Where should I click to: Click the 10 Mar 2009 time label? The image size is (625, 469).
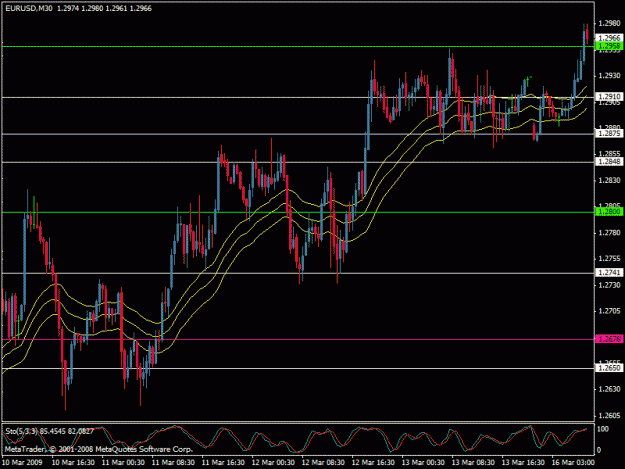pyautogui.click(x=22, y=463)
